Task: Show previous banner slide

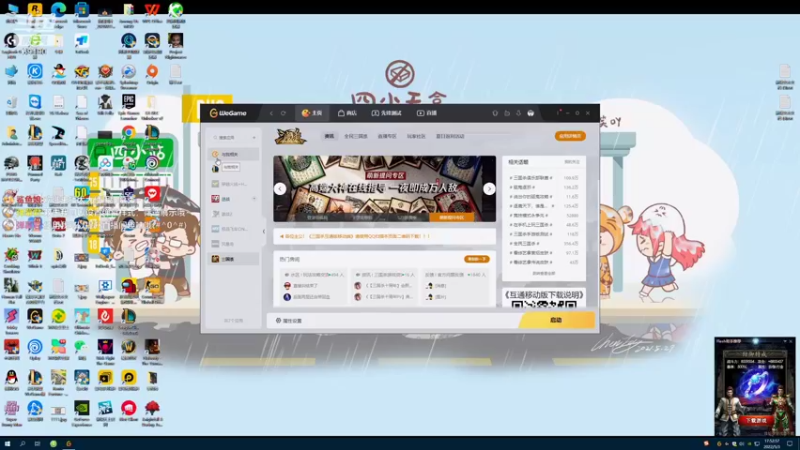Action: (x=280, y=189)
